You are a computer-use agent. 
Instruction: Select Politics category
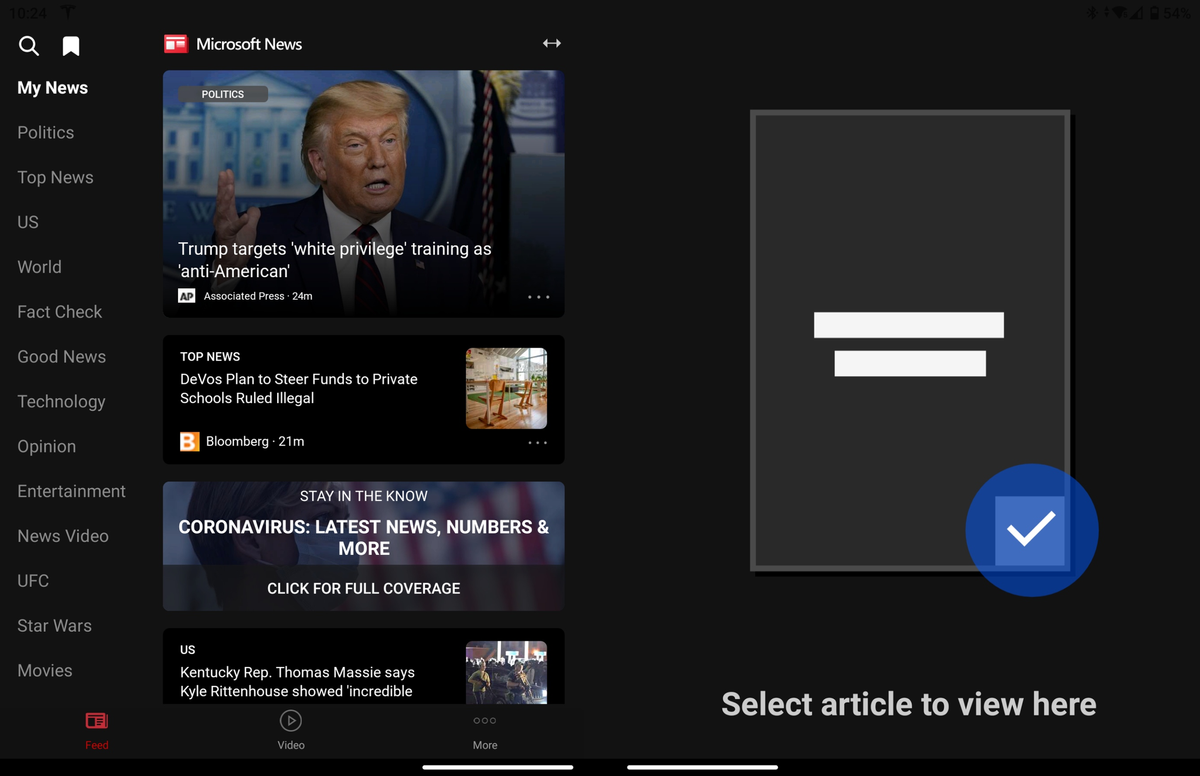pos(46,132)
